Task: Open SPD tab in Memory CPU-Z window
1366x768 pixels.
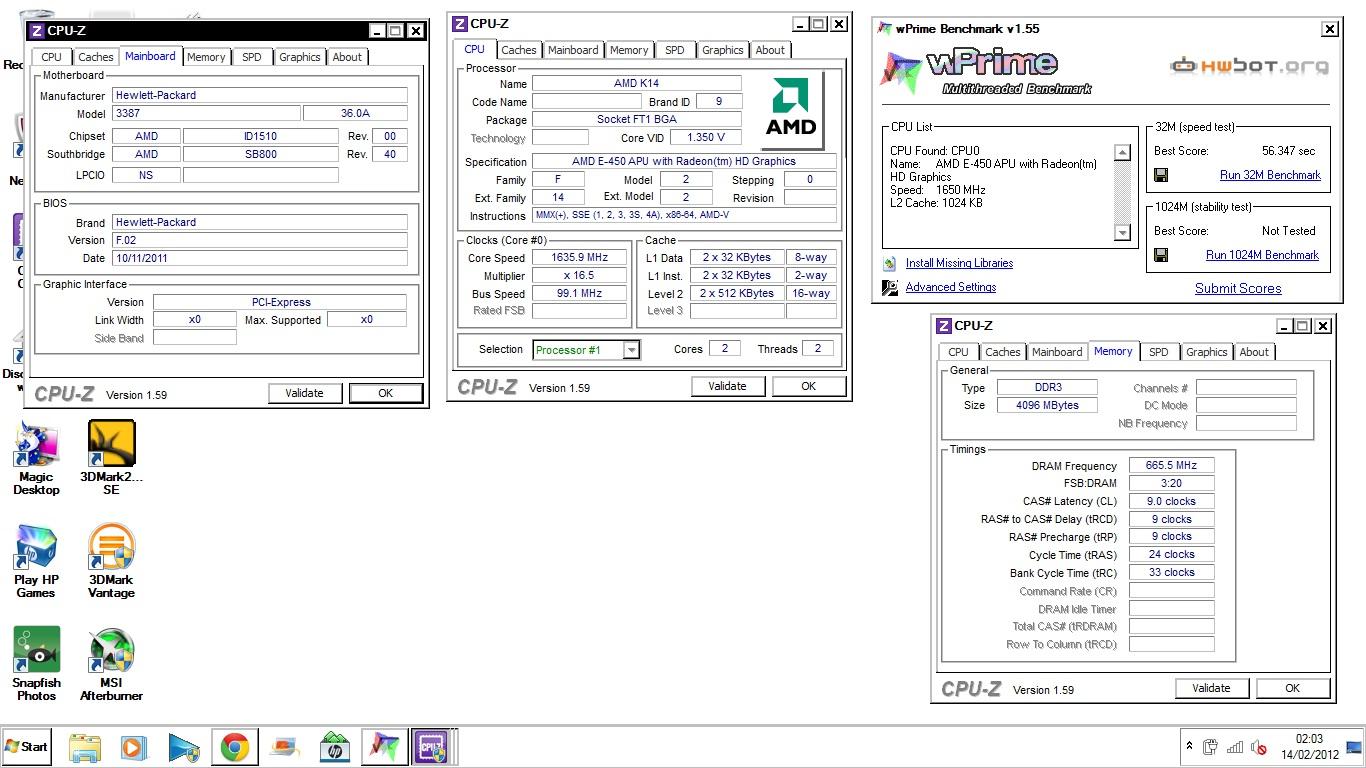Action: pos(1158,352)
